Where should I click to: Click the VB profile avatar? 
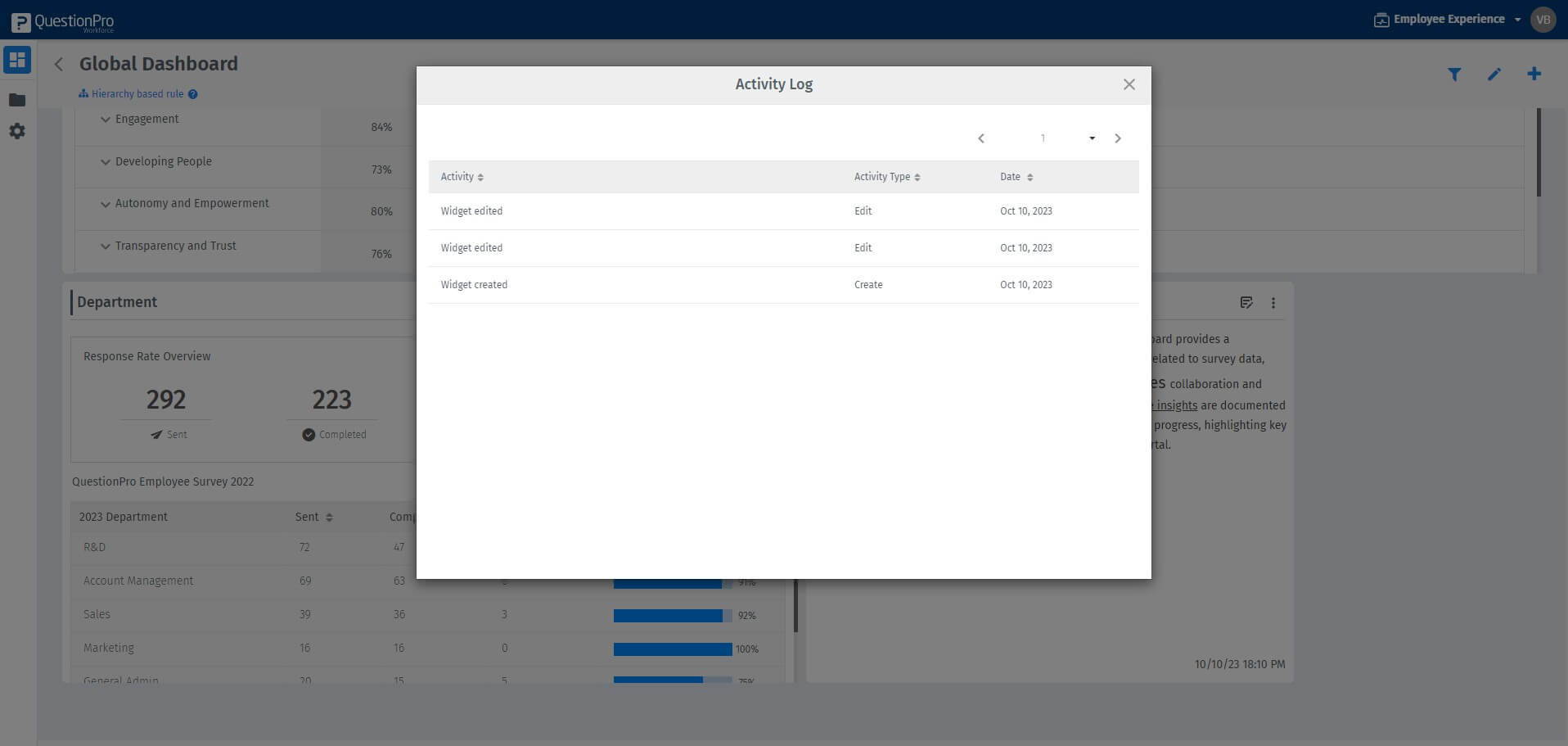tap(1543, 19)
